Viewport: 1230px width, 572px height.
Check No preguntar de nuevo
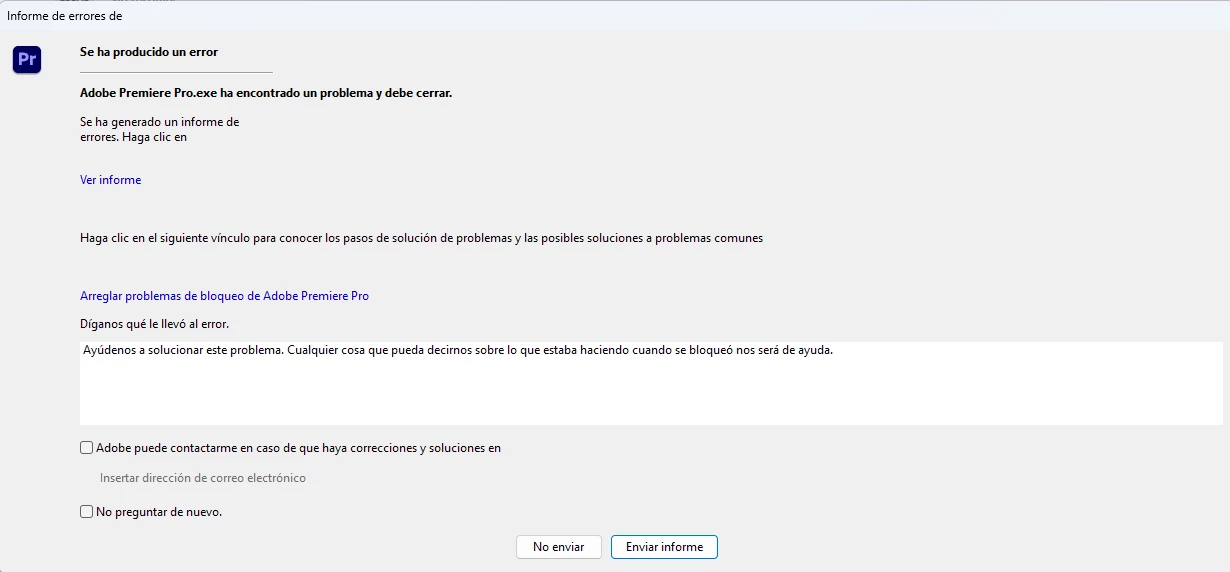[87, 512]
